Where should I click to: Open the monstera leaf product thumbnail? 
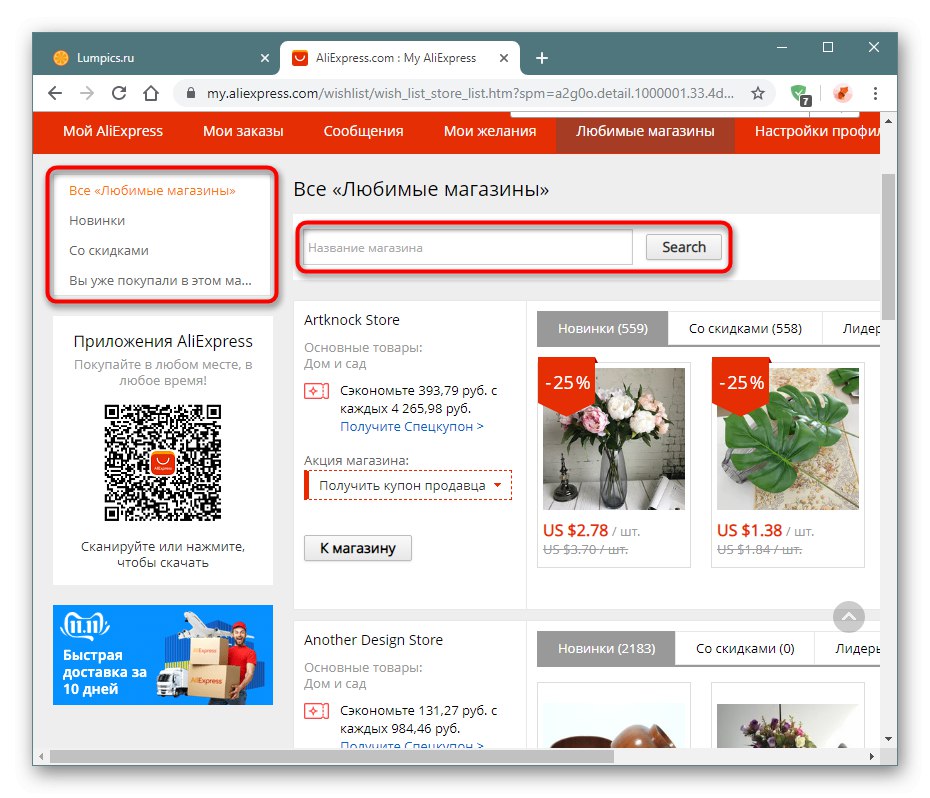pyautogui.click(x=788, y=438)
